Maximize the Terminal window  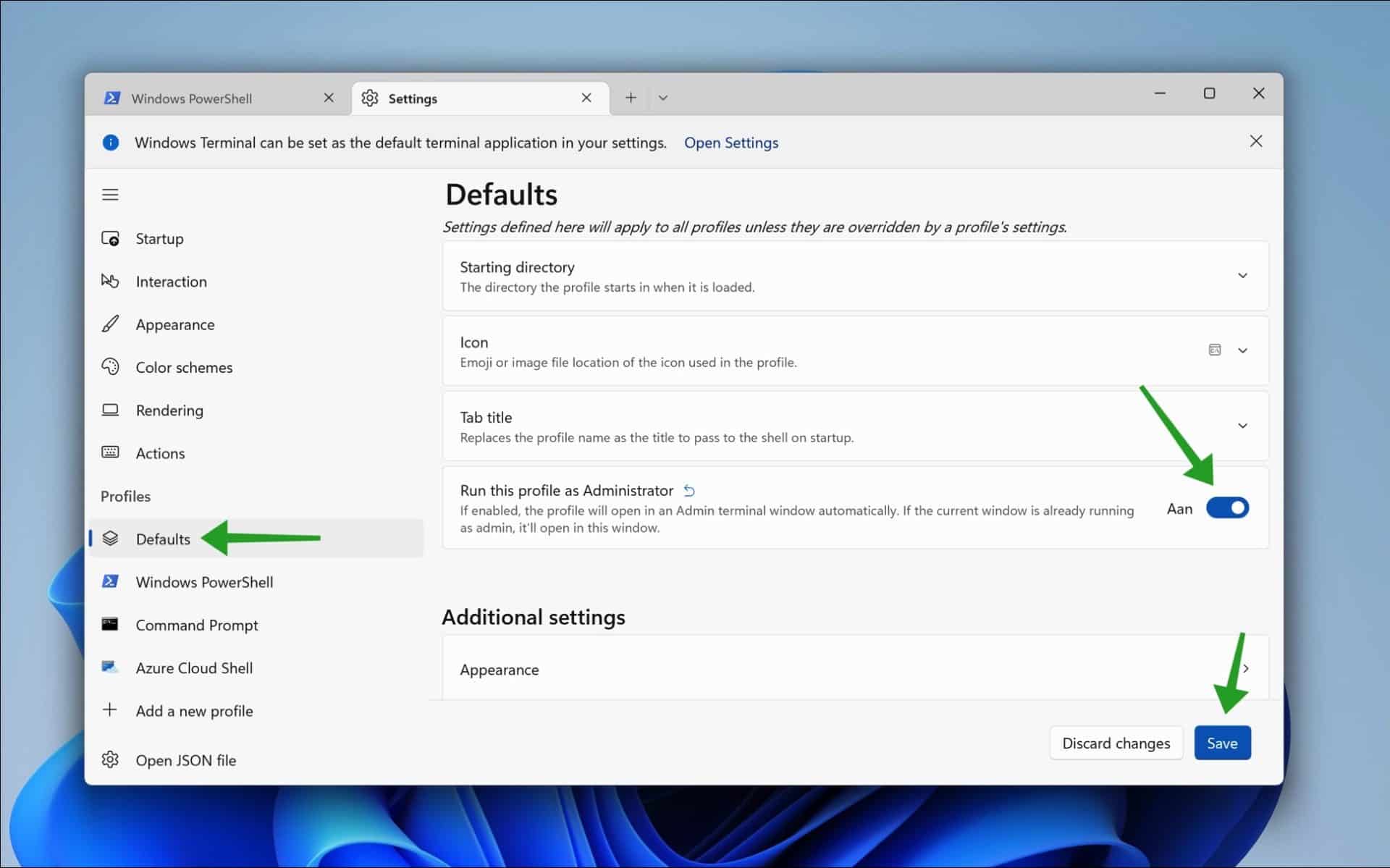click(x=1209, y=93)
